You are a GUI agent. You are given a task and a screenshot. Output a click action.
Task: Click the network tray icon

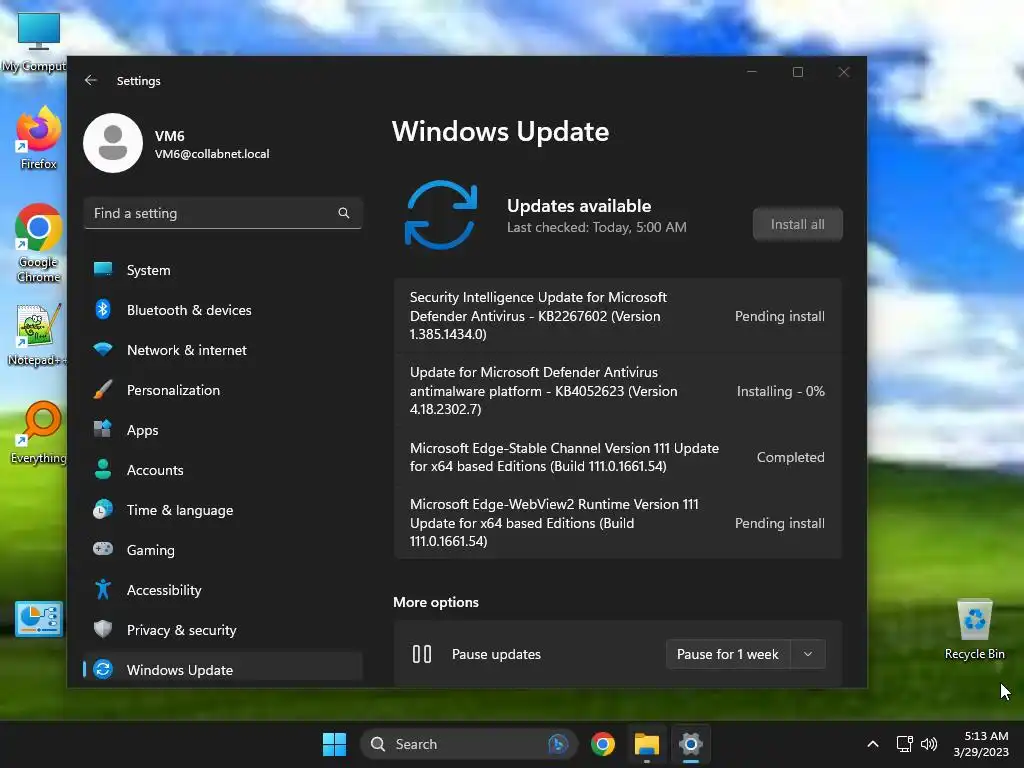point(904,744)
